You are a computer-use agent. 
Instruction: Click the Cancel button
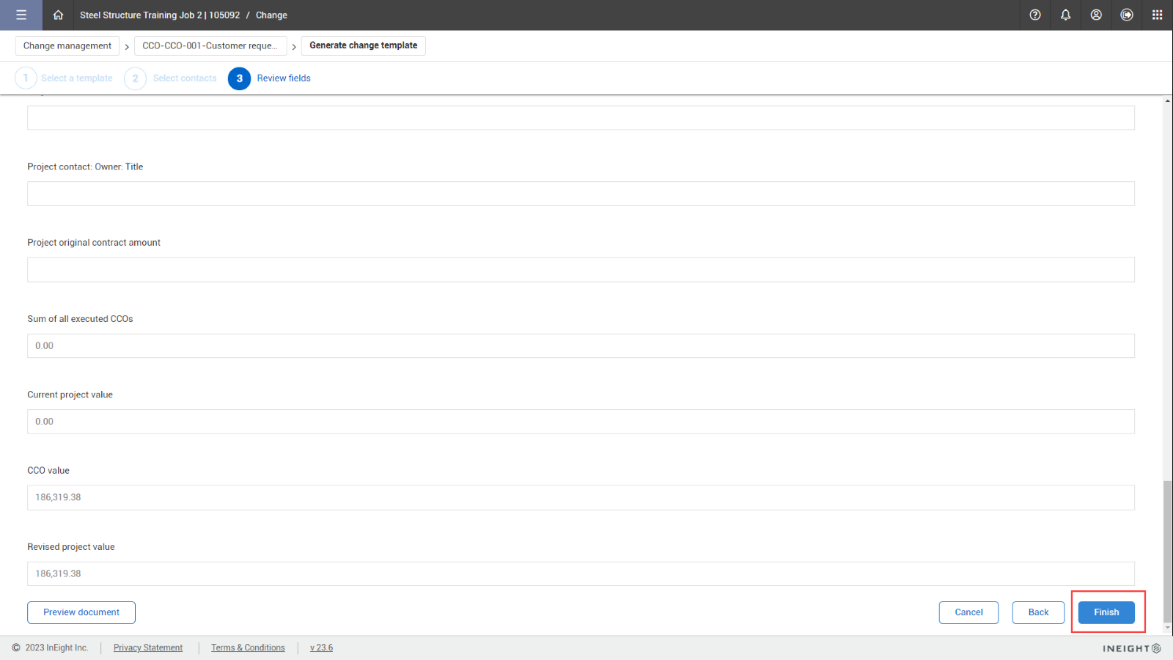pos(968,612)
